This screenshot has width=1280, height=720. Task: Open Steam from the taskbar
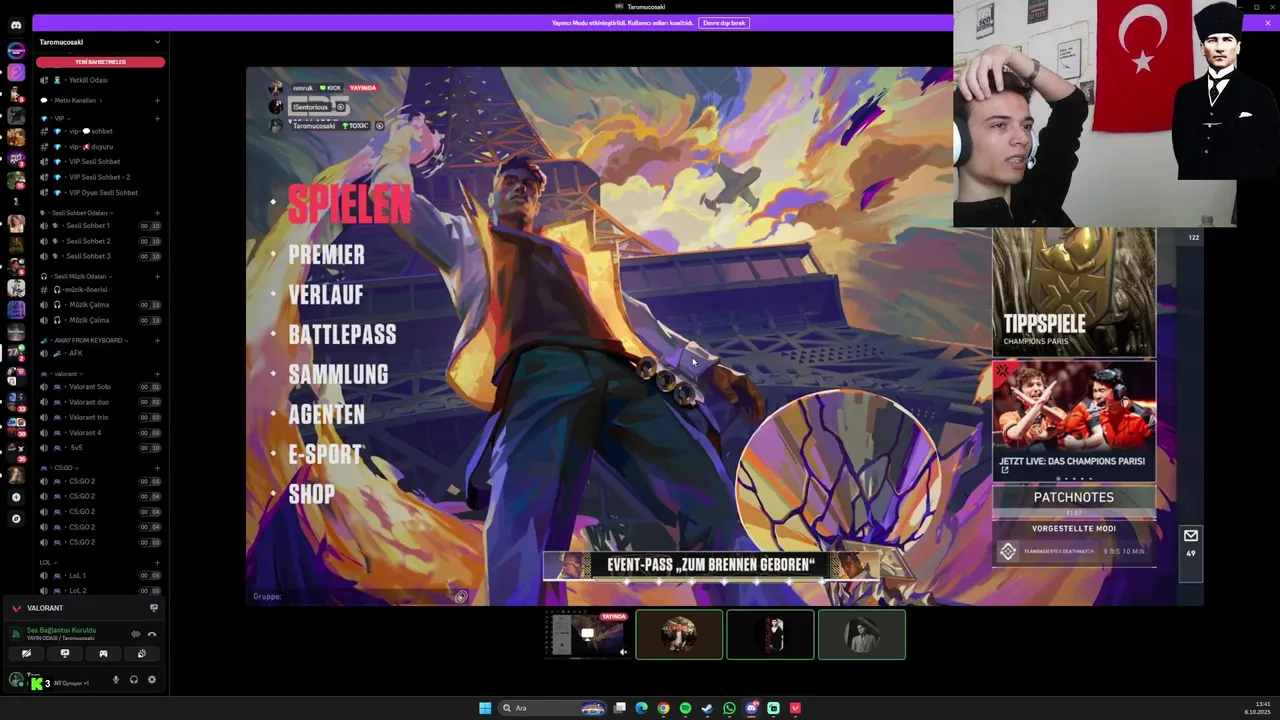point(707,708)
